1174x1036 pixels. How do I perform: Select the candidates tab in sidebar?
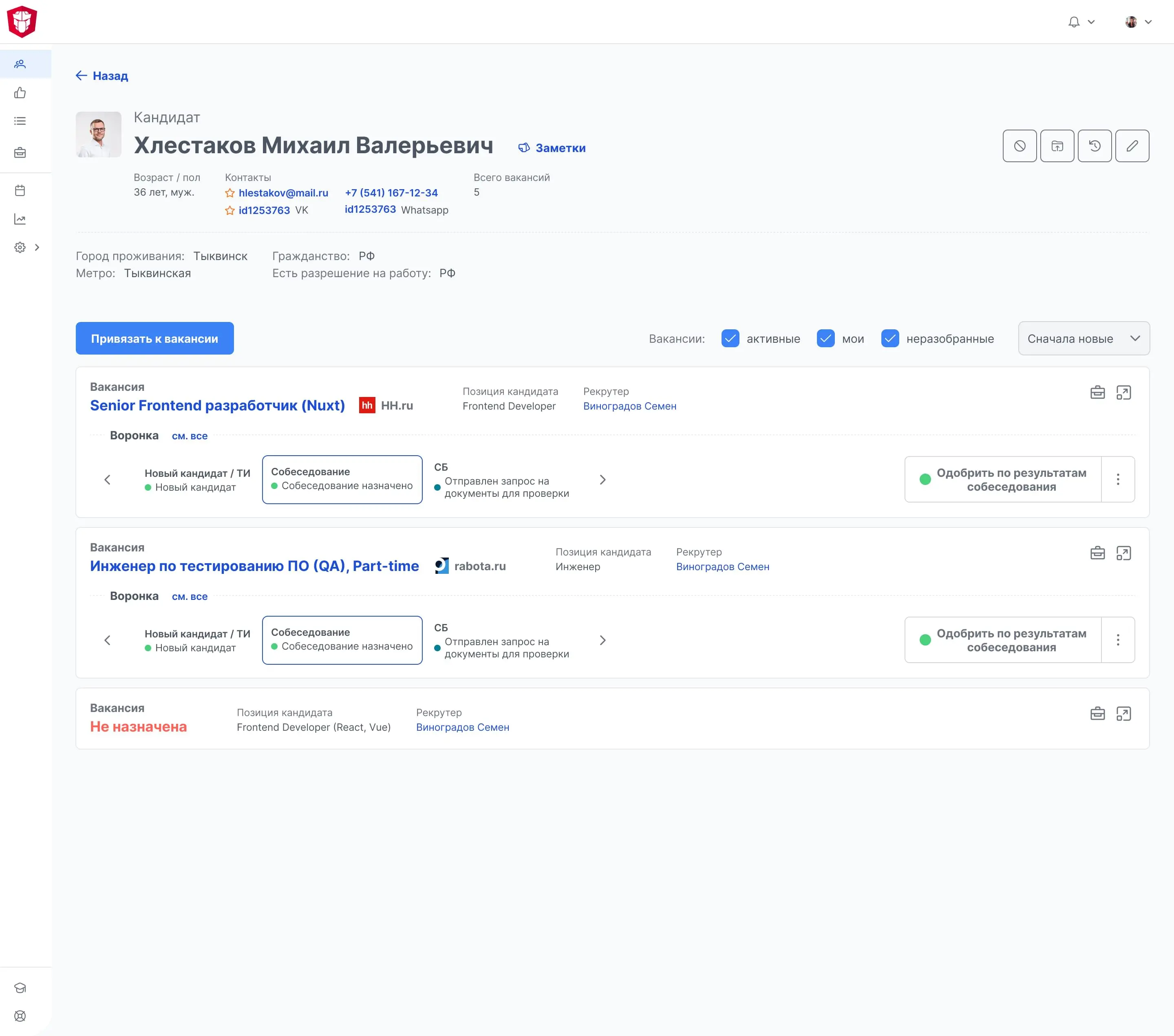pos(20,64)
